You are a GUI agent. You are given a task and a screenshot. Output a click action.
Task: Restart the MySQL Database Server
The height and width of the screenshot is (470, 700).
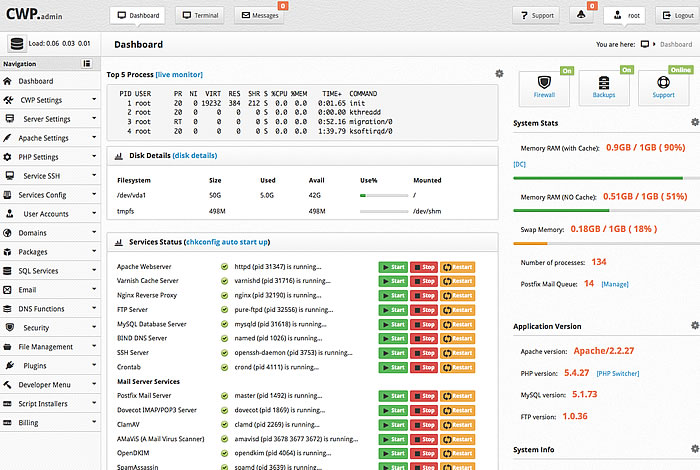[457, 325]
